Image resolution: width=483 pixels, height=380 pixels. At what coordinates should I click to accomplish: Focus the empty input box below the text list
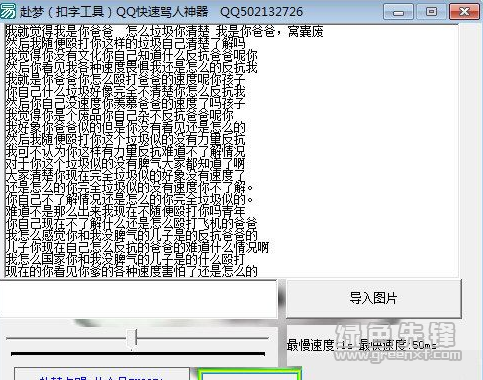coord(138,299)
